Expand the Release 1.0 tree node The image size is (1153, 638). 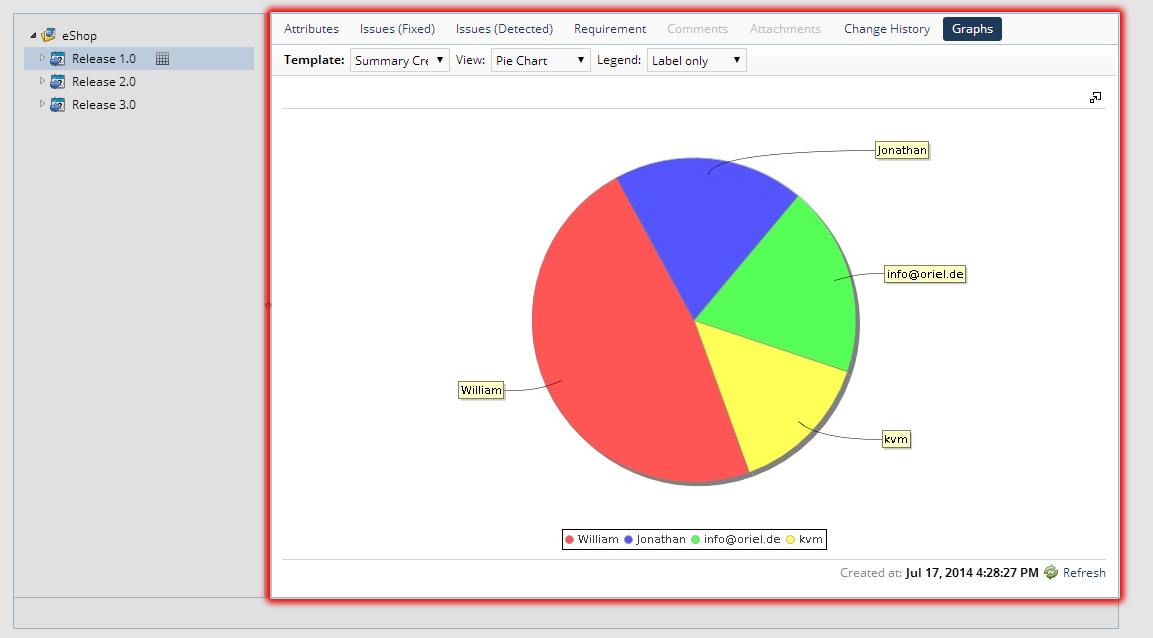pos(42,58)
